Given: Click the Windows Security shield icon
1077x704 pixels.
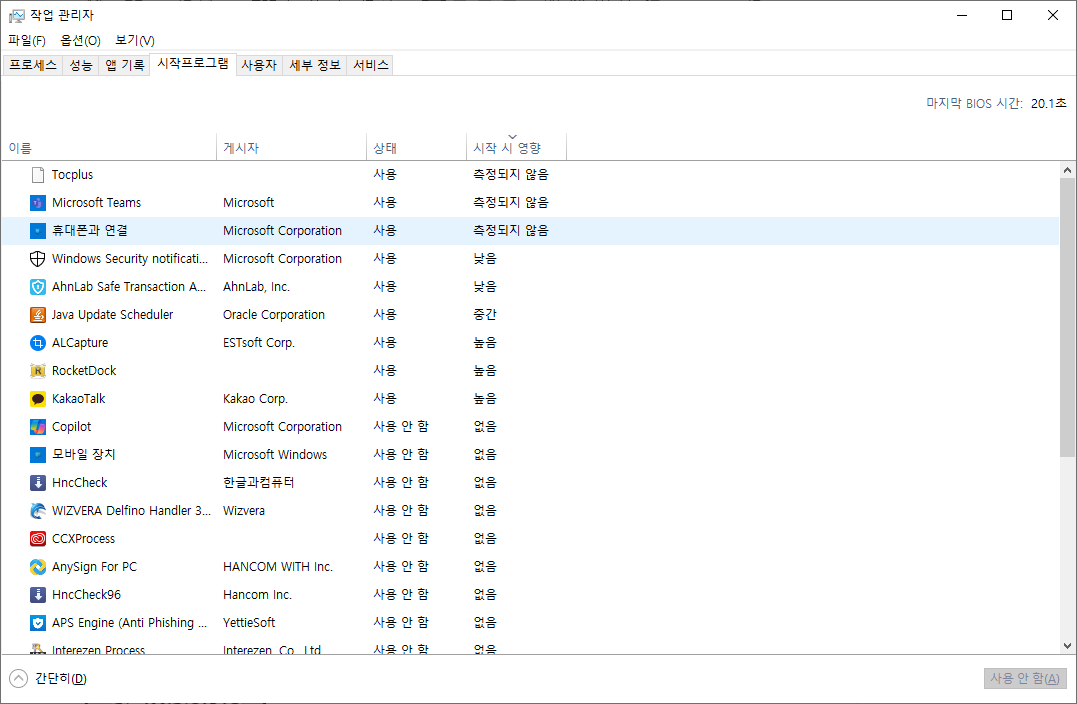Looking at the screenshot, I should click(x=38, y=259).
